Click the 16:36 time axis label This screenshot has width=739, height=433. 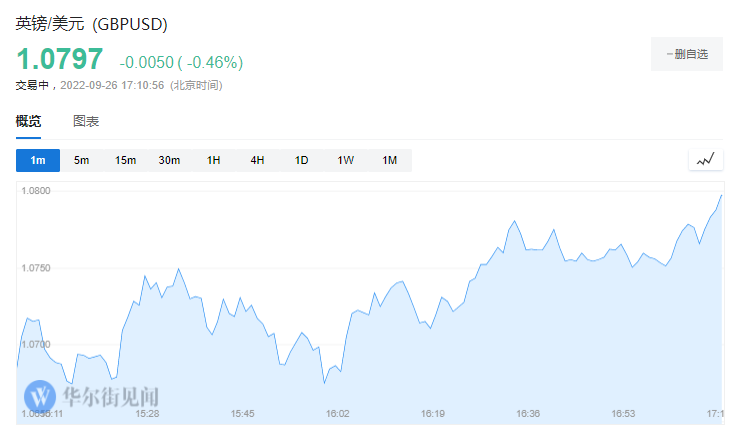[528, 413]
